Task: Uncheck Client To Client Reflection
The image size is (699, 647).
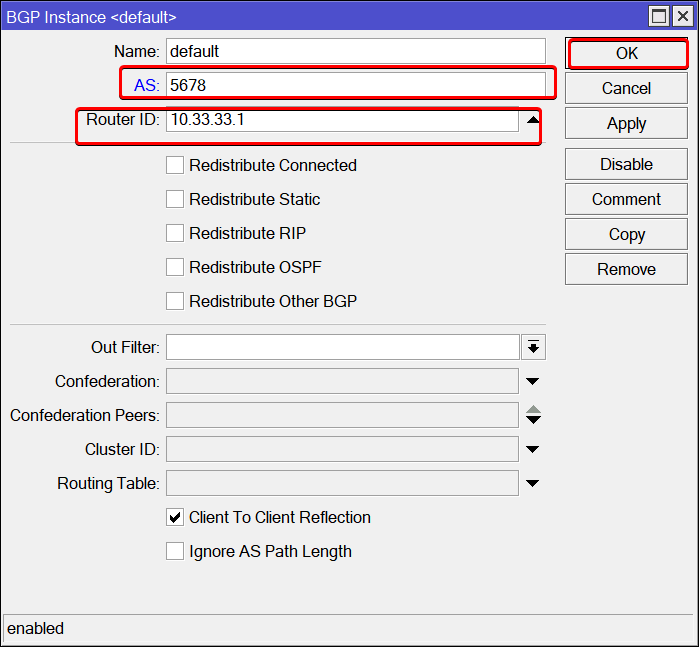Action: tap(175, 517)
